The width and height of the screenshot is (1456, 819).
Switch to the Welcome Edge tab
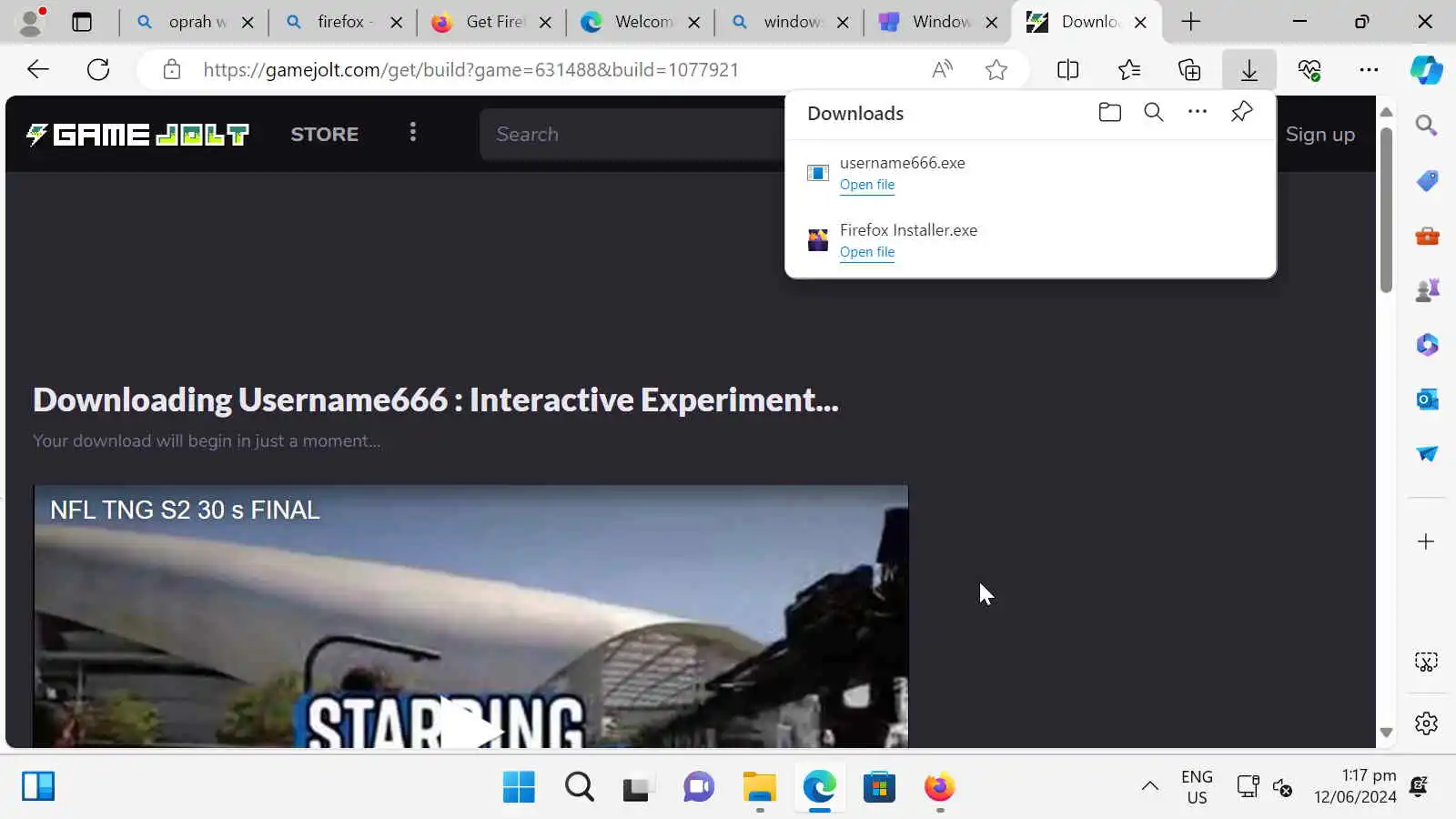coord(641,22)
